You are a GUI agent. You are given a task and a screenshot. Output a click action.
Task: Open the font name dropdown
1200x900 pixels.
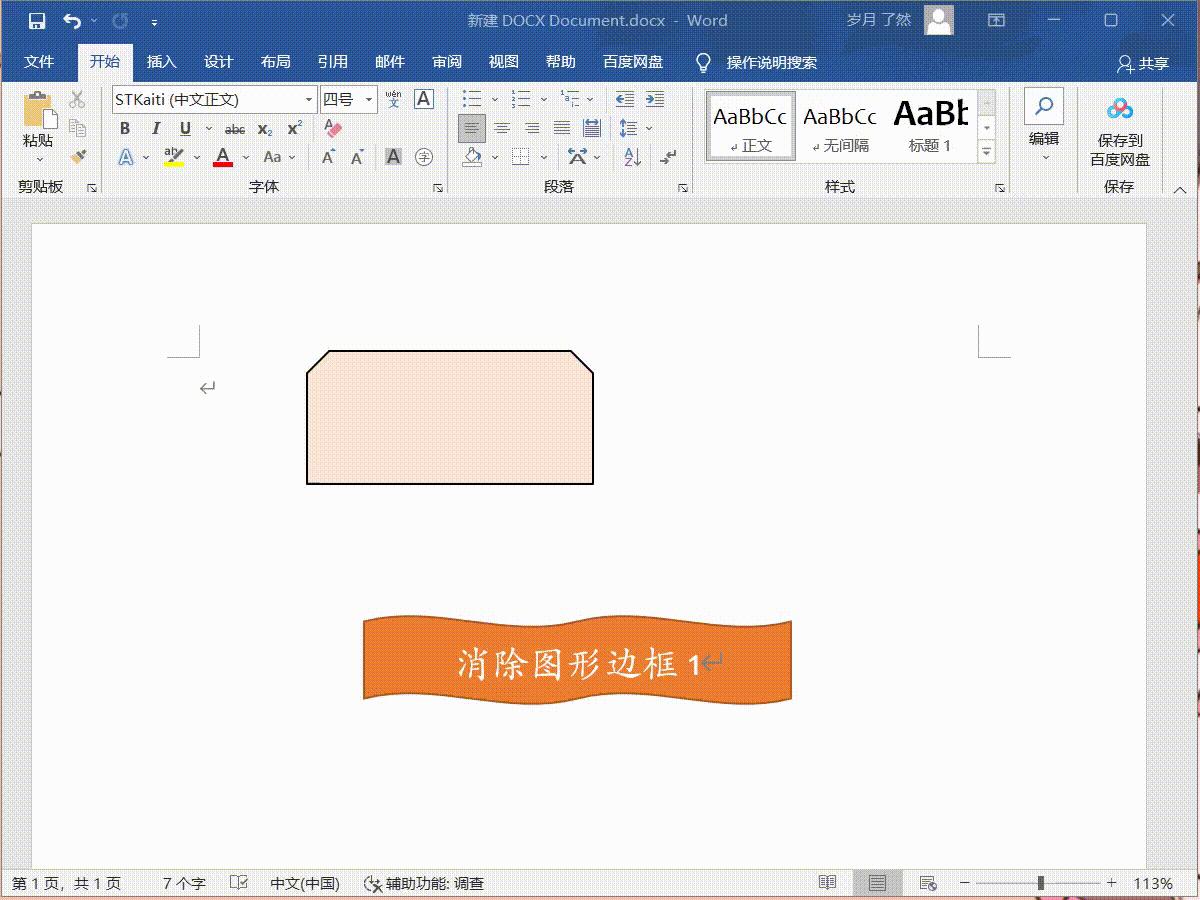308,100
